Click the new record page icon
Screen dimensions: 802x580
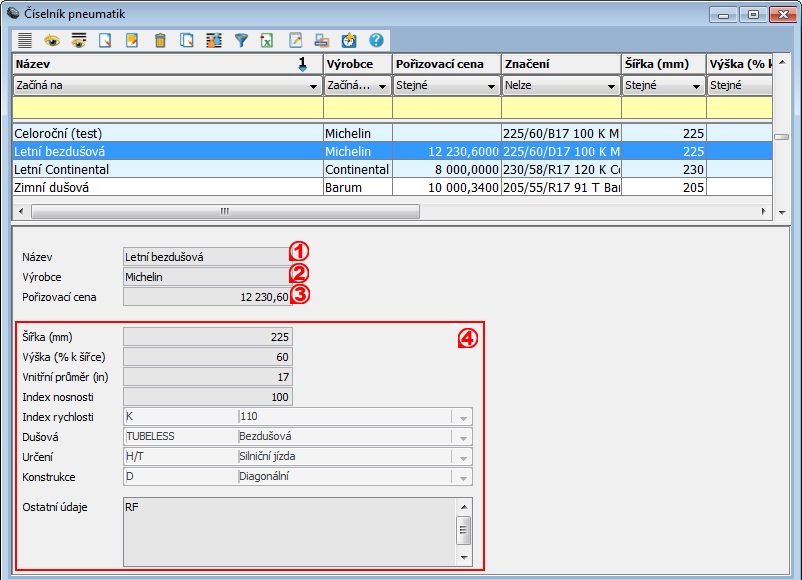[x=105, y=41]
